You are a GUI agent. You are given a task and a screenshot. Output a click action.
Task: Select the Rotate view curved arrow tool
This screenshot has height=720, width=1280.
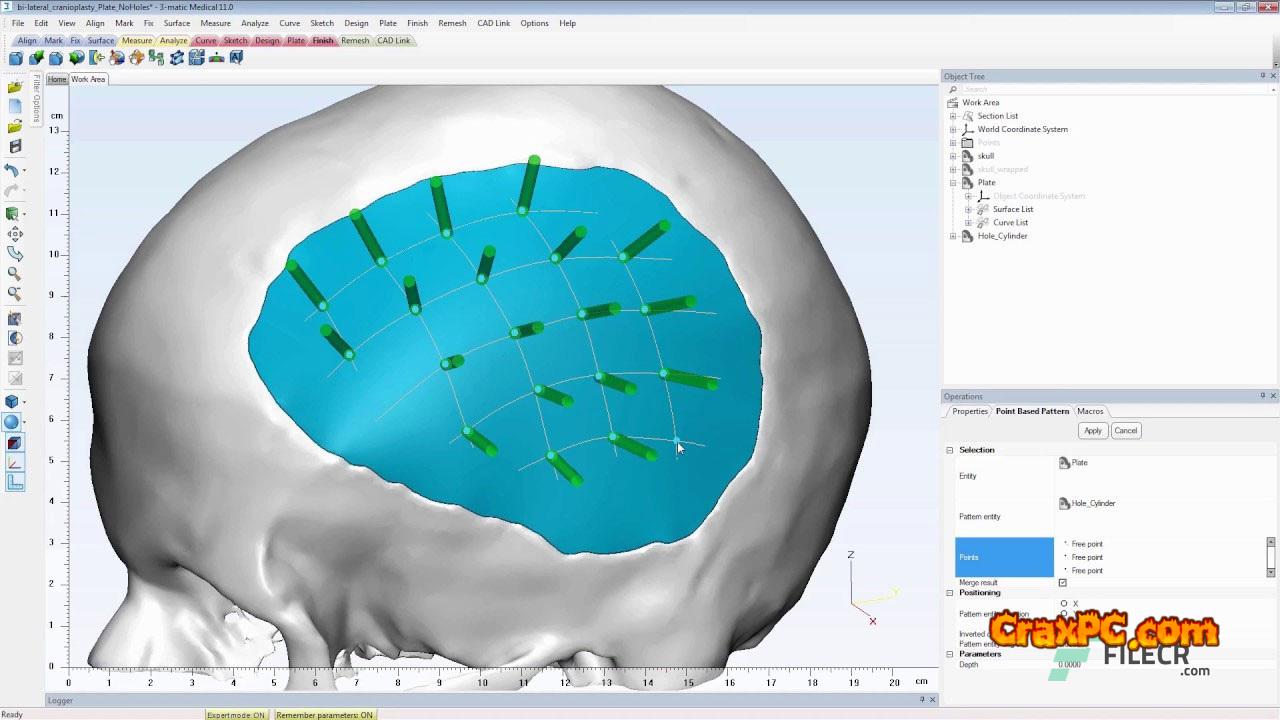click(14, 254)
